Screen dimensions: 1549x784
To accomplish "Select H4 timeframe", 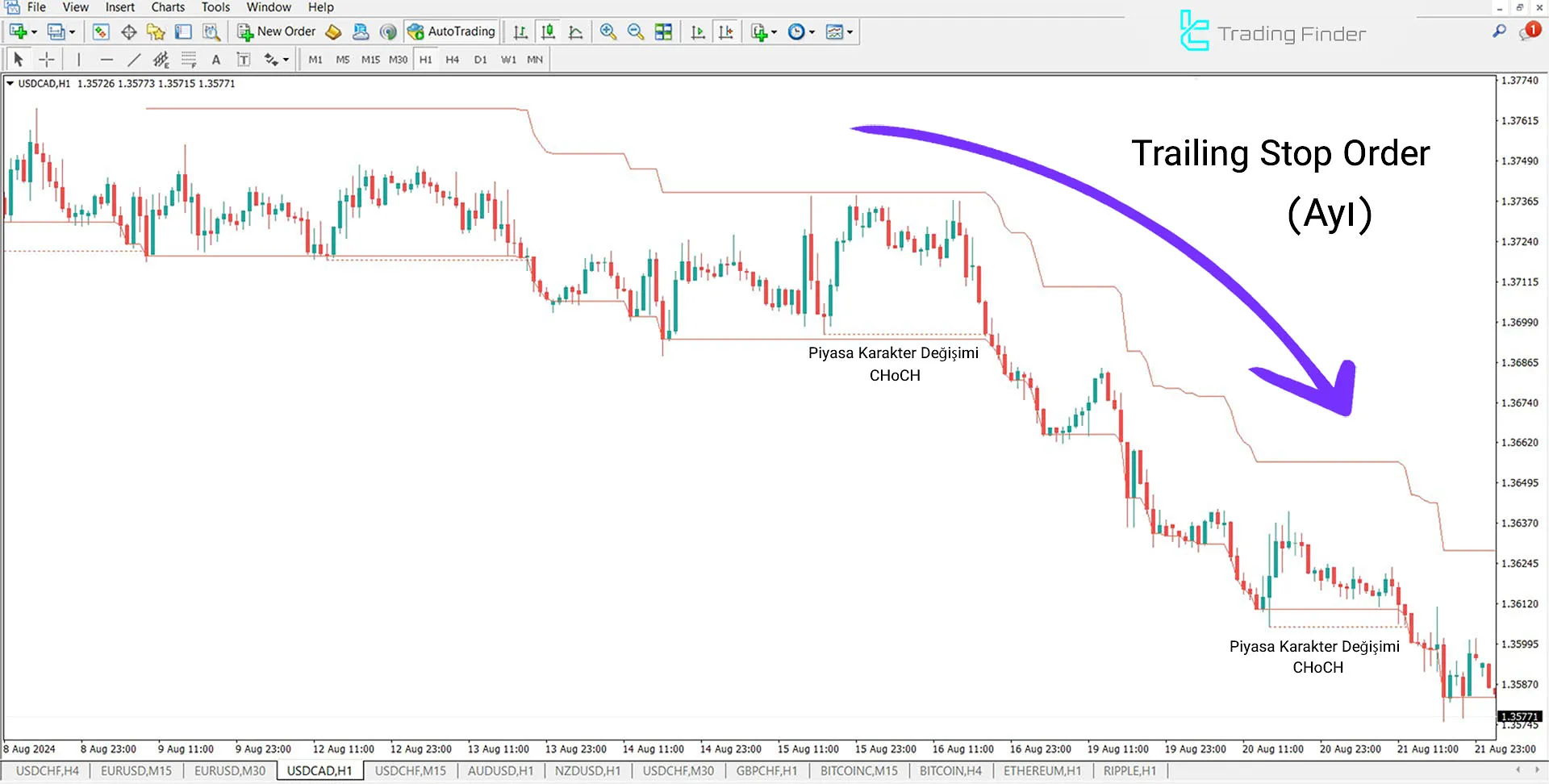I will (453, 59).
